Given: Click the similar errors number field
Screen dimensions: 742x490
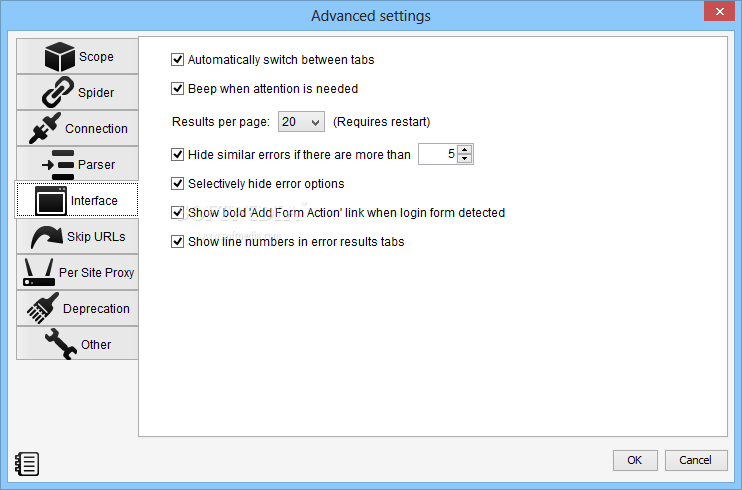Looking at the screenshot, I should (438, 154).
